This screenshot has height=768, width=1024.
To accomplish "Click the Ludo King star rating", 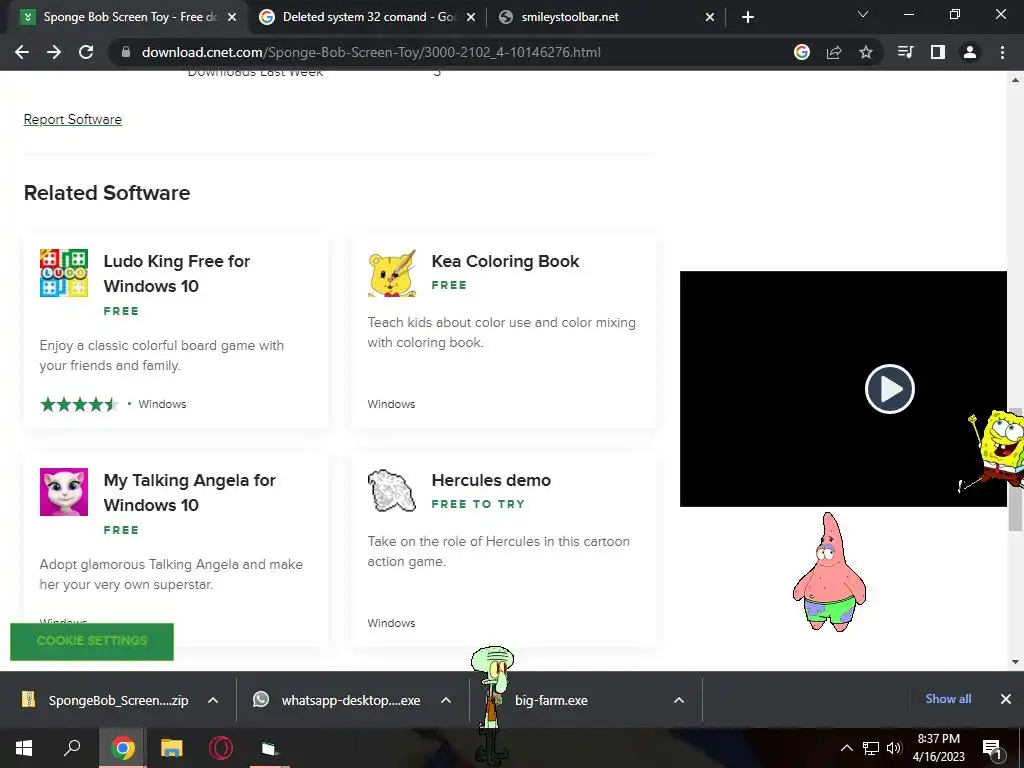I will [79, 404].
